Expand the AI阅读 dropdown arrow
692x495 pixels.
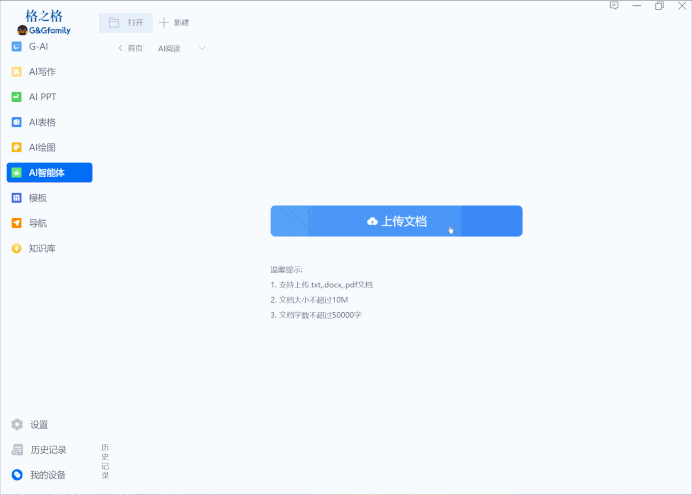pyautogui.click(x=202, y=48)
